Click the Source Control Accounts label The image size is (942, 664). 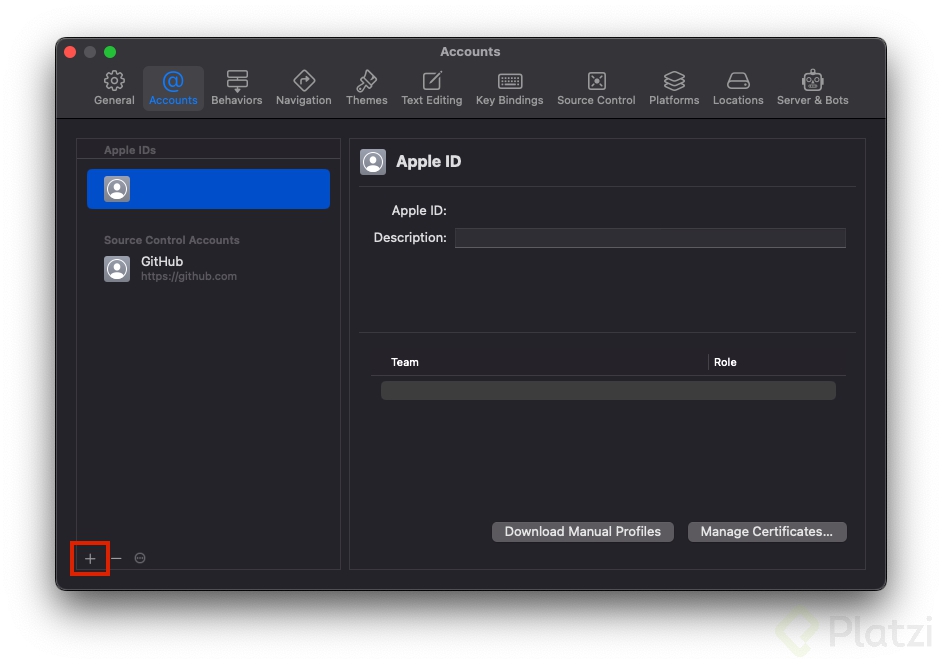tap(172, 240)
